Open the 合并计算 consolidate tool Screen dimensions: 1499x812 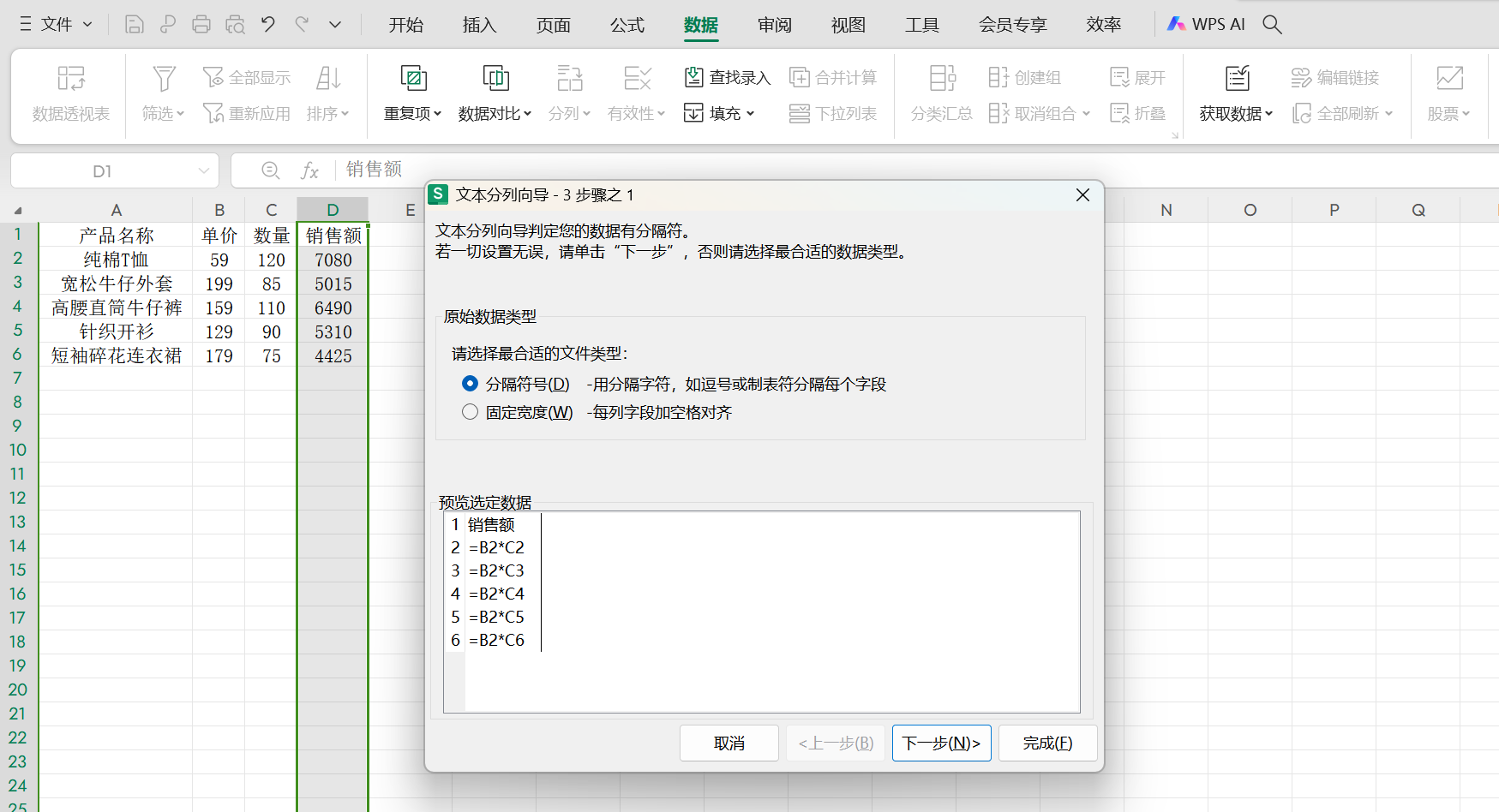click(834, 77)
